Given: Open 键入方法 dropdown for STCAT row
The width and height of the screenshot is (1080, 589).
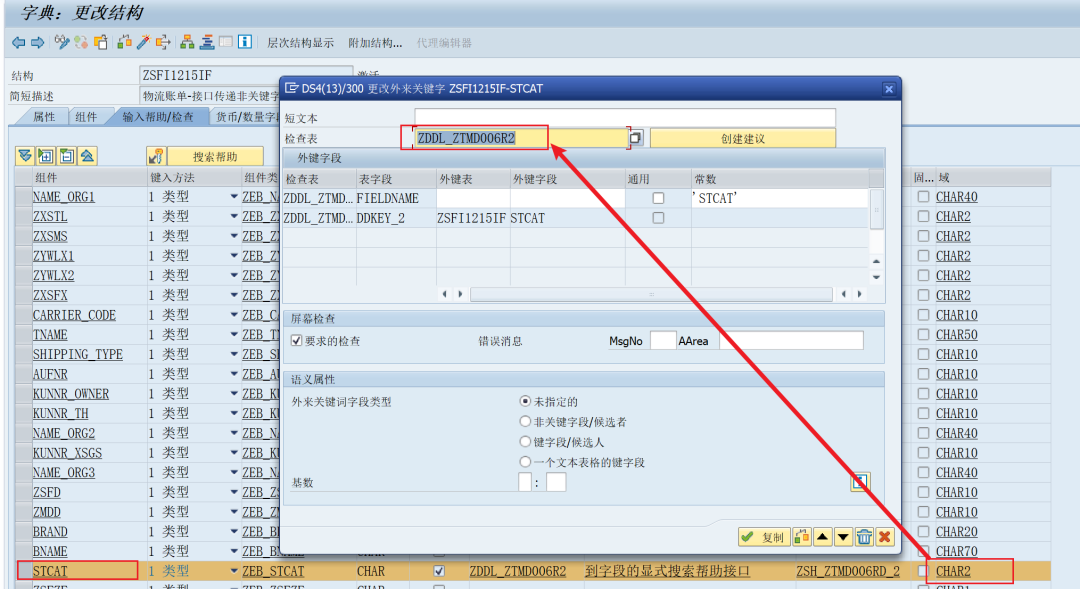Looking at the screenshot, I should [233, 571].
